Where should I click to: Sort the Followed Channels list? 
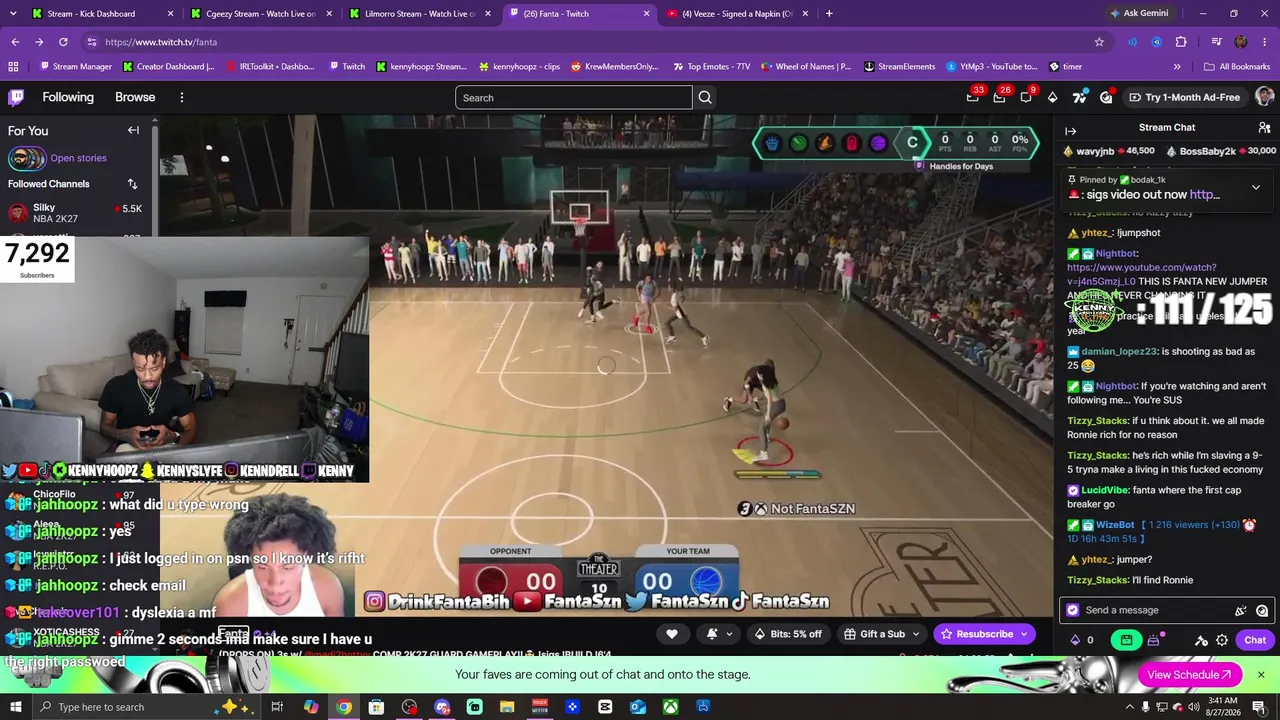pyautogui.click(x=132, y=184)
